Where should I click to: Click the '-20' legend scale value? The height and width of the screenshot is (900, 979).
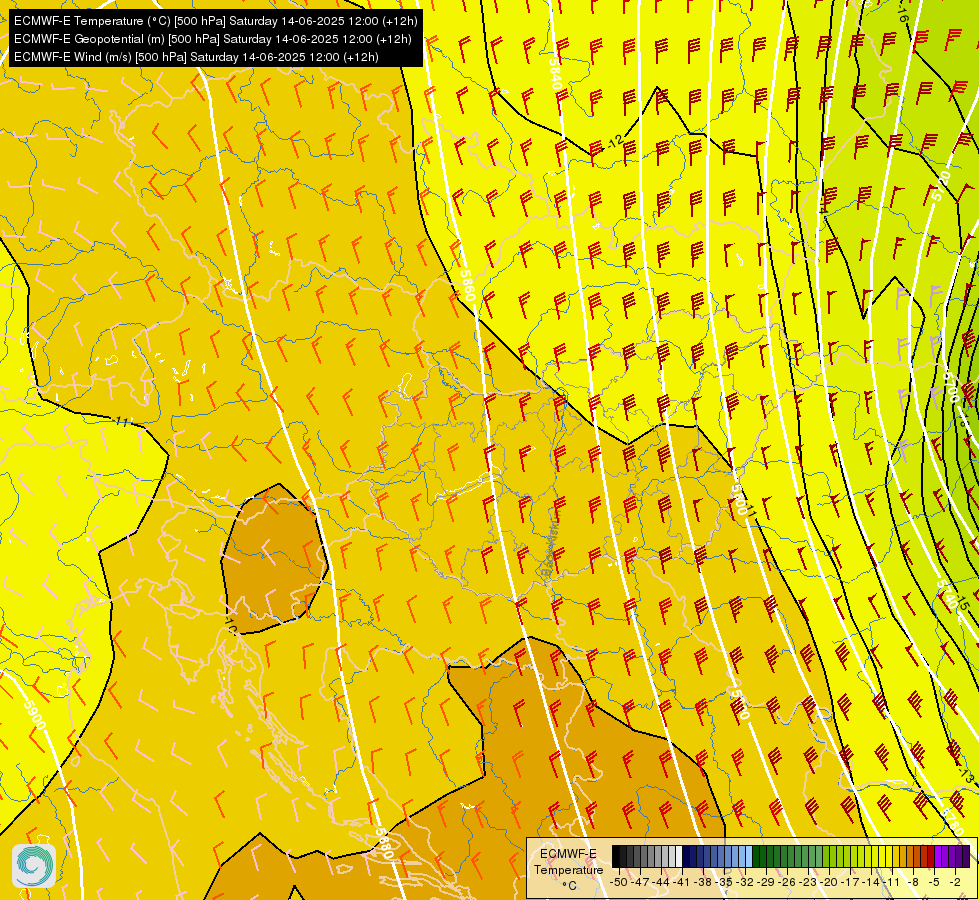829,882
